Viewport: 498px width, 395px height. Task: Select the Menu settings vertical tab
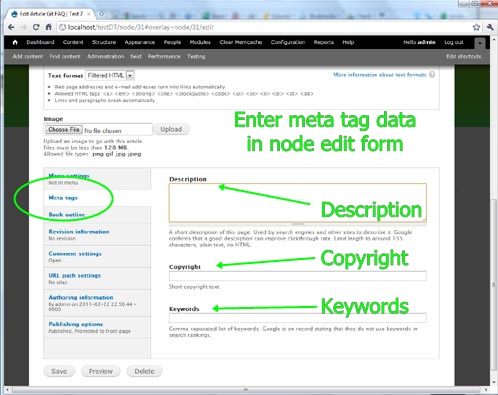pos(97,179)
